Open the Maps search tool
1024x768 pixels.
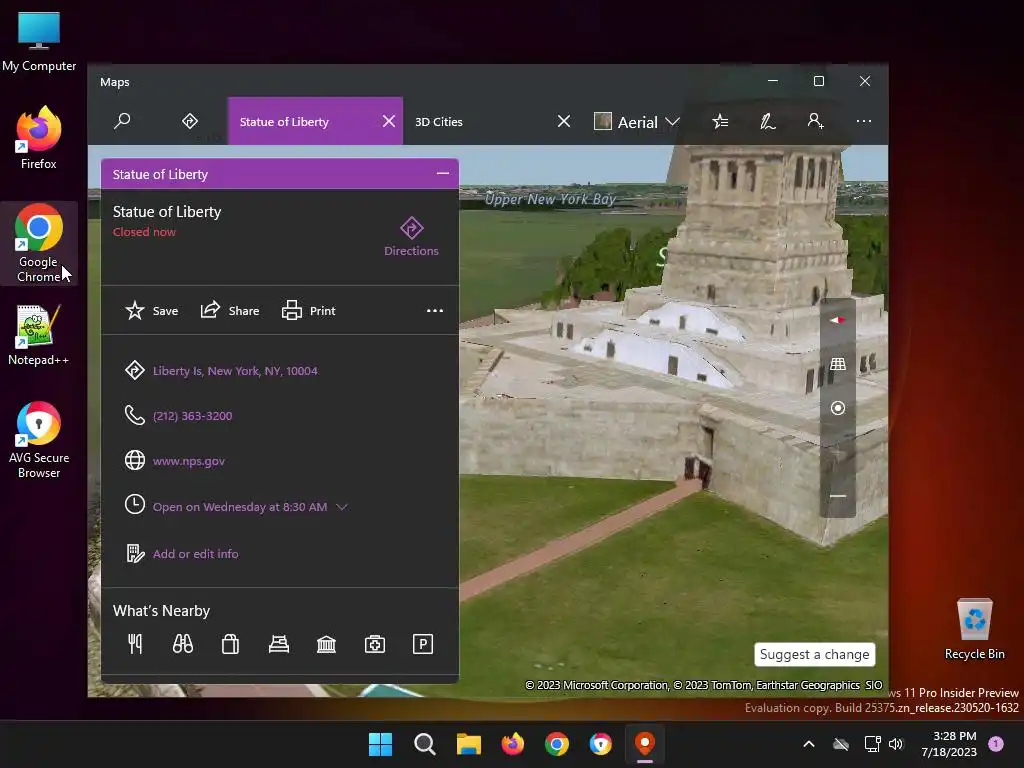[122, 121]
